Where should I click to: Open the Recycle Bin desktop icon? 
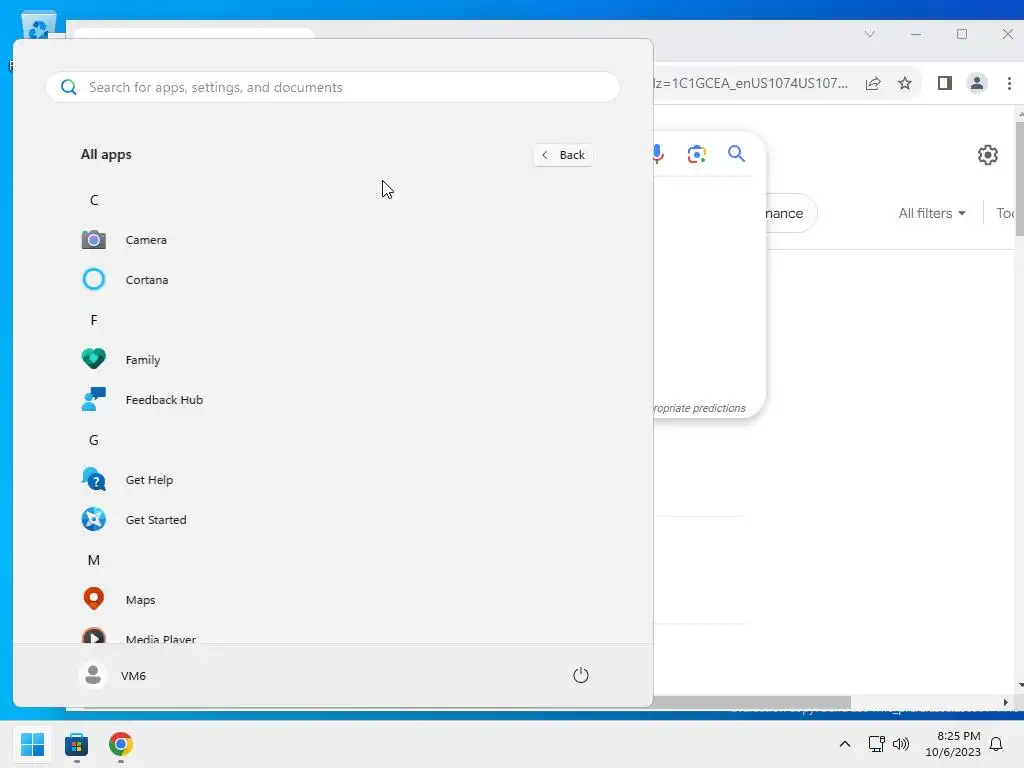point(39,26)
